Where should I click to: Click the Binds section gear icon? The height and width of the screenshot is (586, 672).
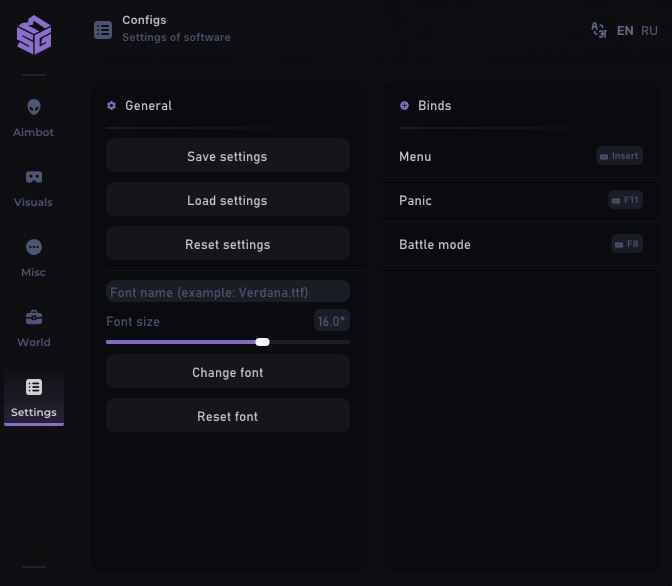pos(405,105)
